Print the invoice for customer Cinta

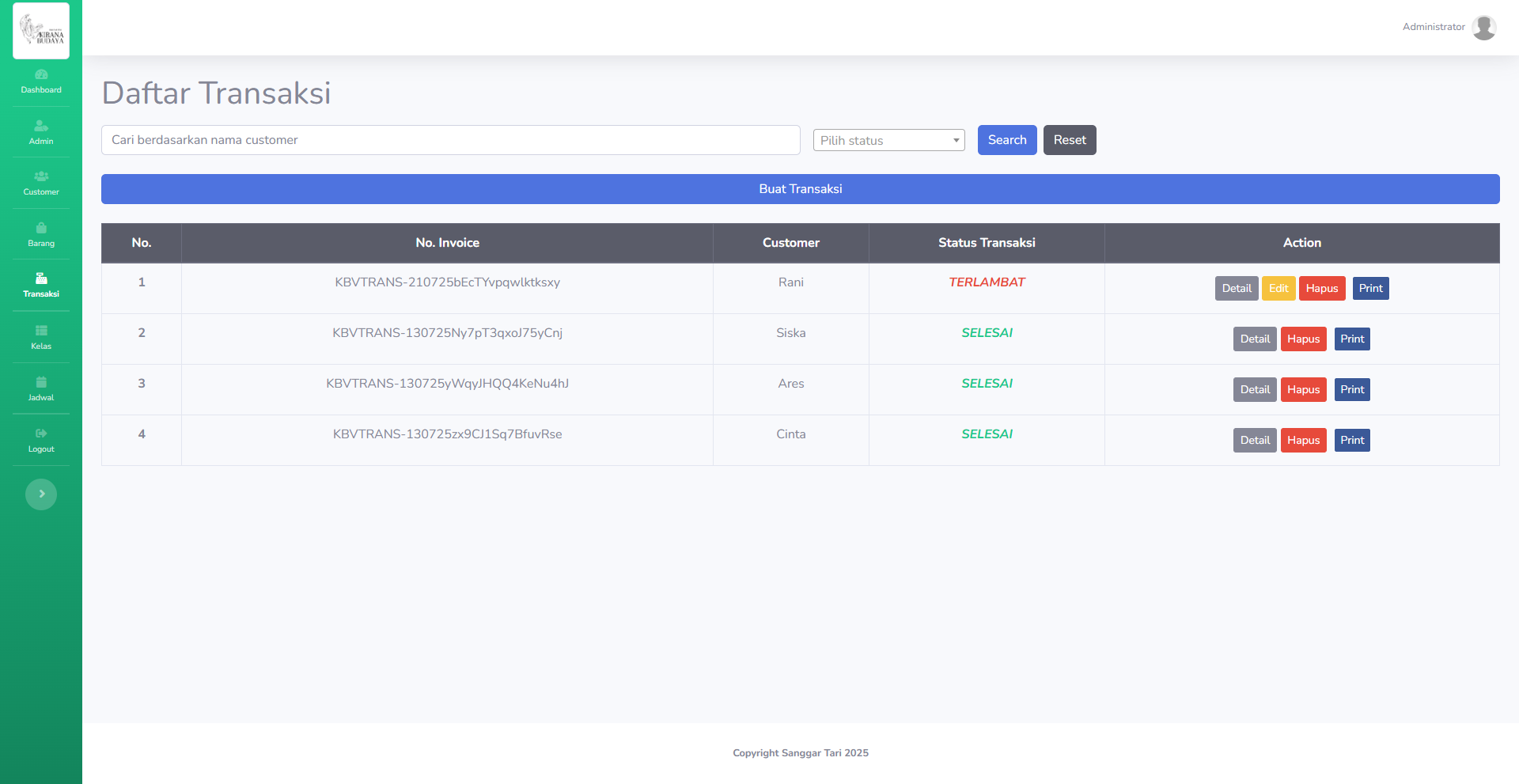click(x=1351, y=441)
